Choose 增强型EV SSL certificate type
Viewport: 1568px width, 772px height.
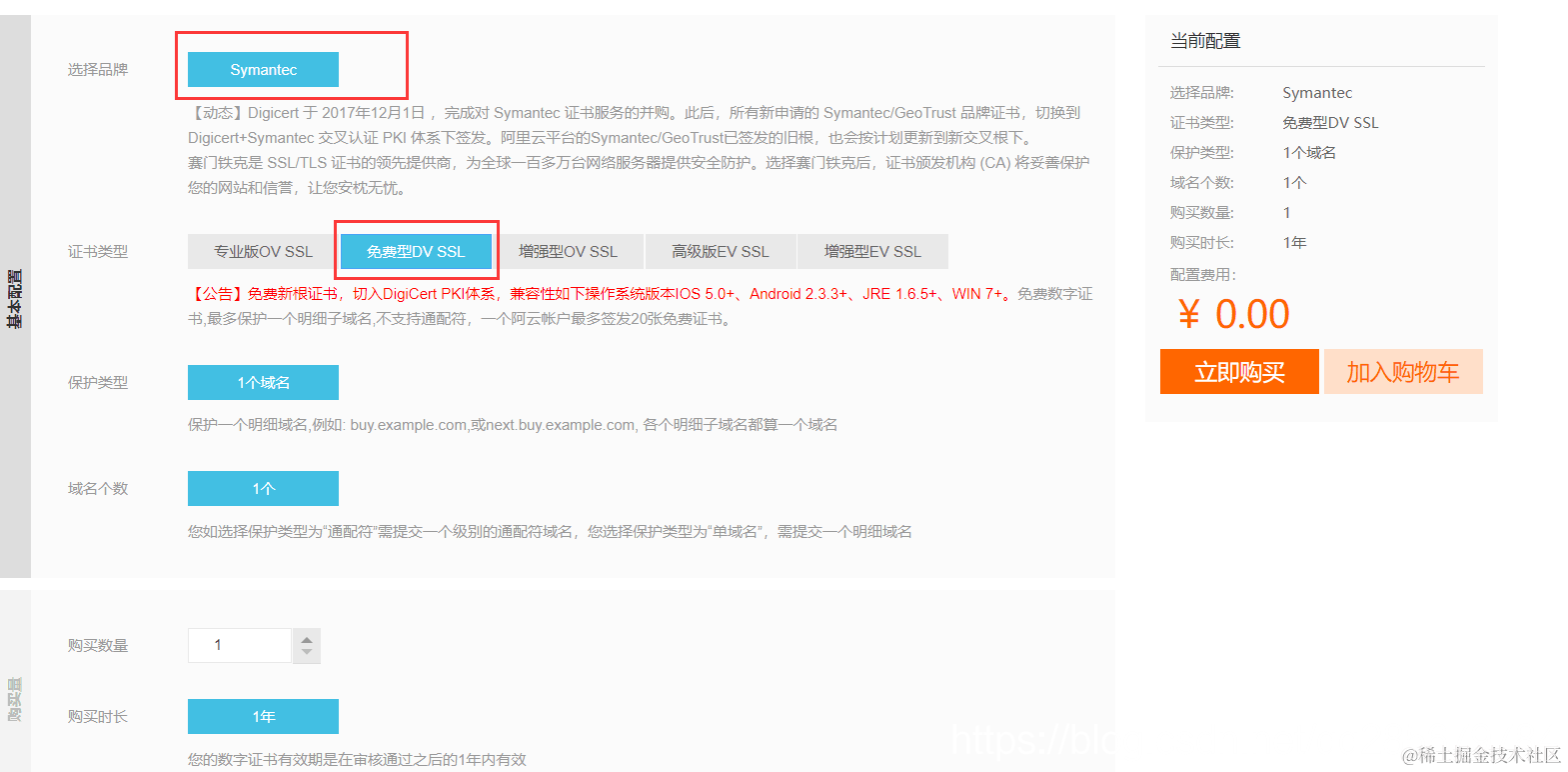(872, 252)
